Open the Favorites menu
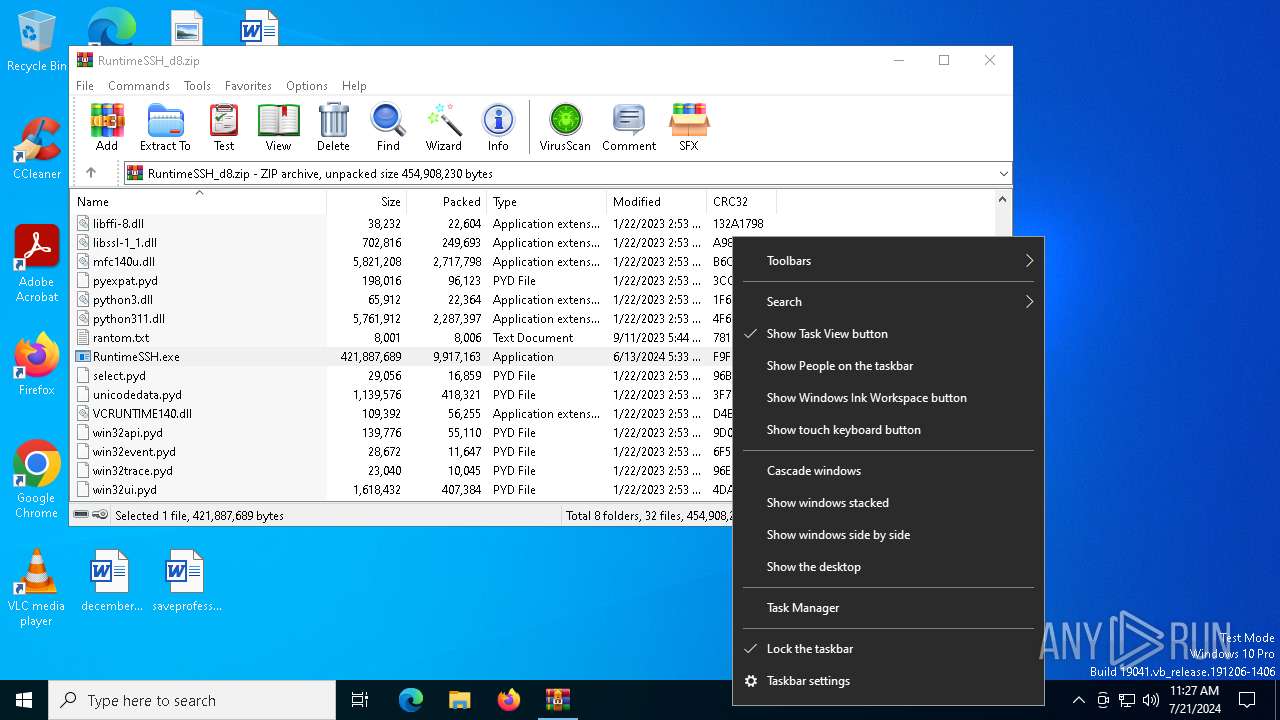The width and height of the screenshot is (1280, 720). point(248,86)
